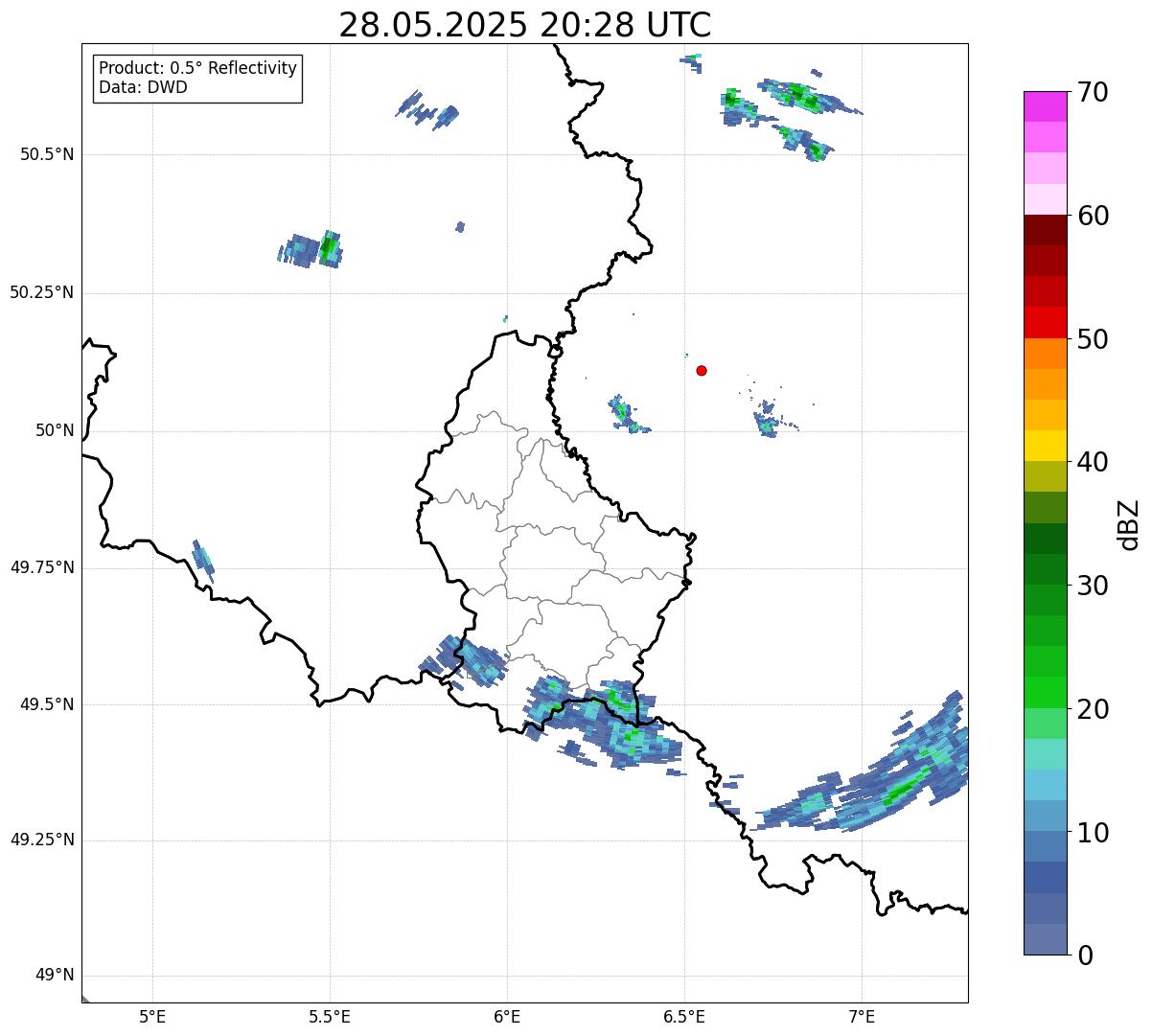Pick the cyan swatch between 10 and 20
This screenshot has width=1152, height=1036.
pos(1045,785)
